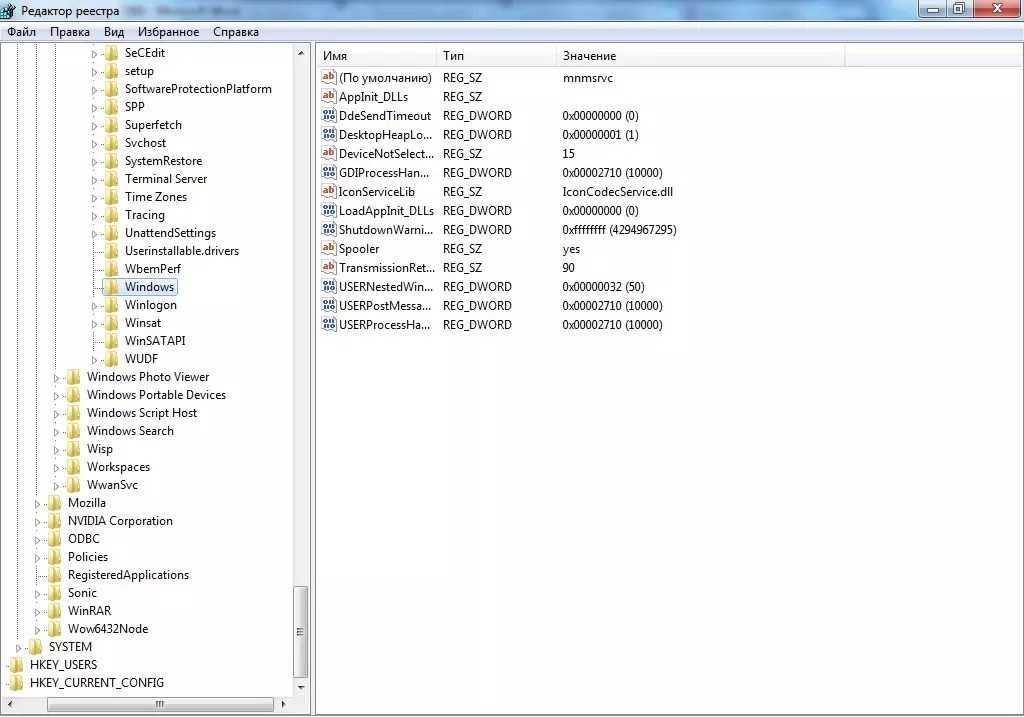Click the DWORD icon beside USERNestedWin value
Image resolution: width=1024 pixels, height=717 pixels.
(329, 287)
